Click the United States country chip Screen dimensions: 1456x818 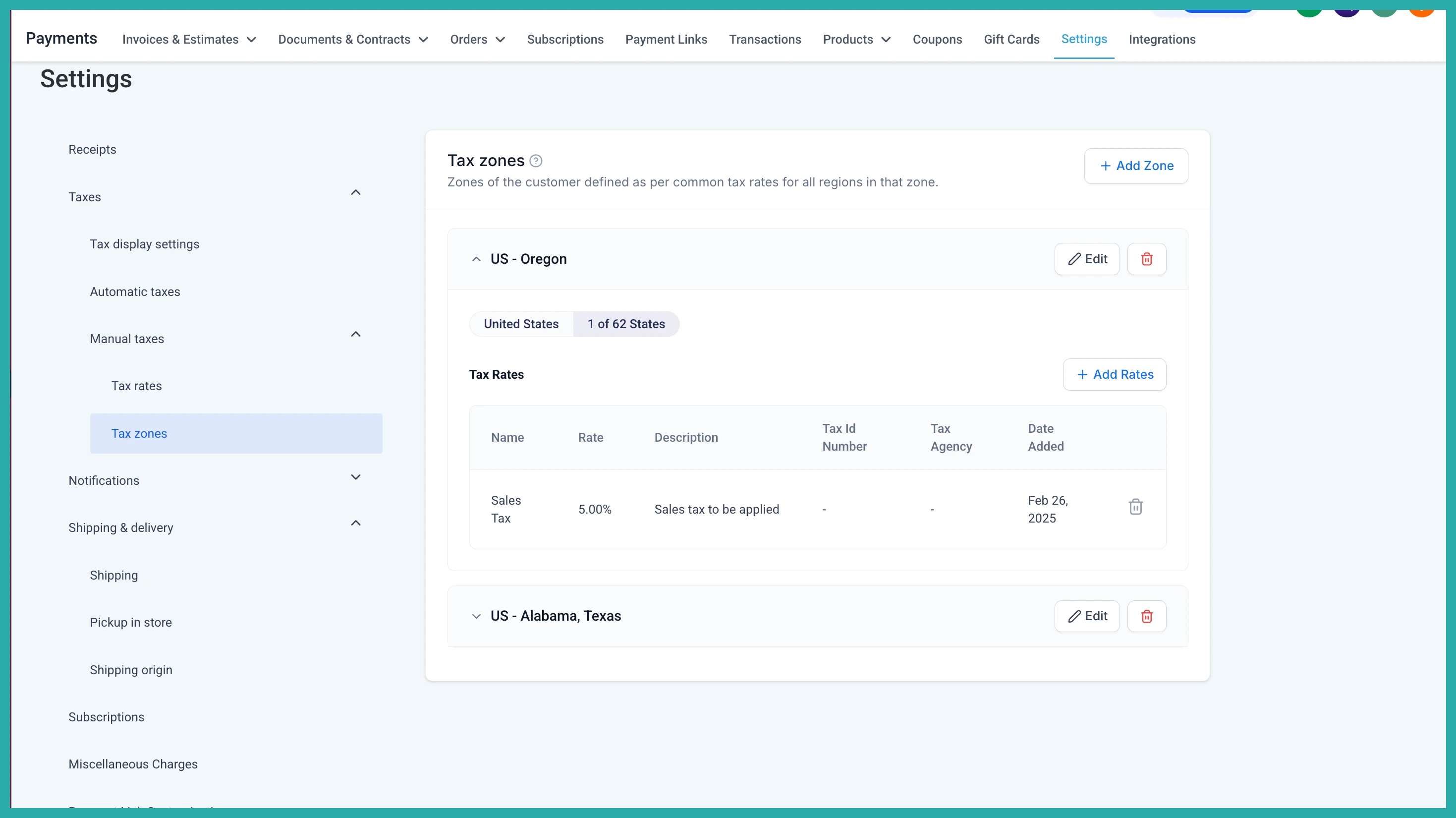click(x=520, y=325)
